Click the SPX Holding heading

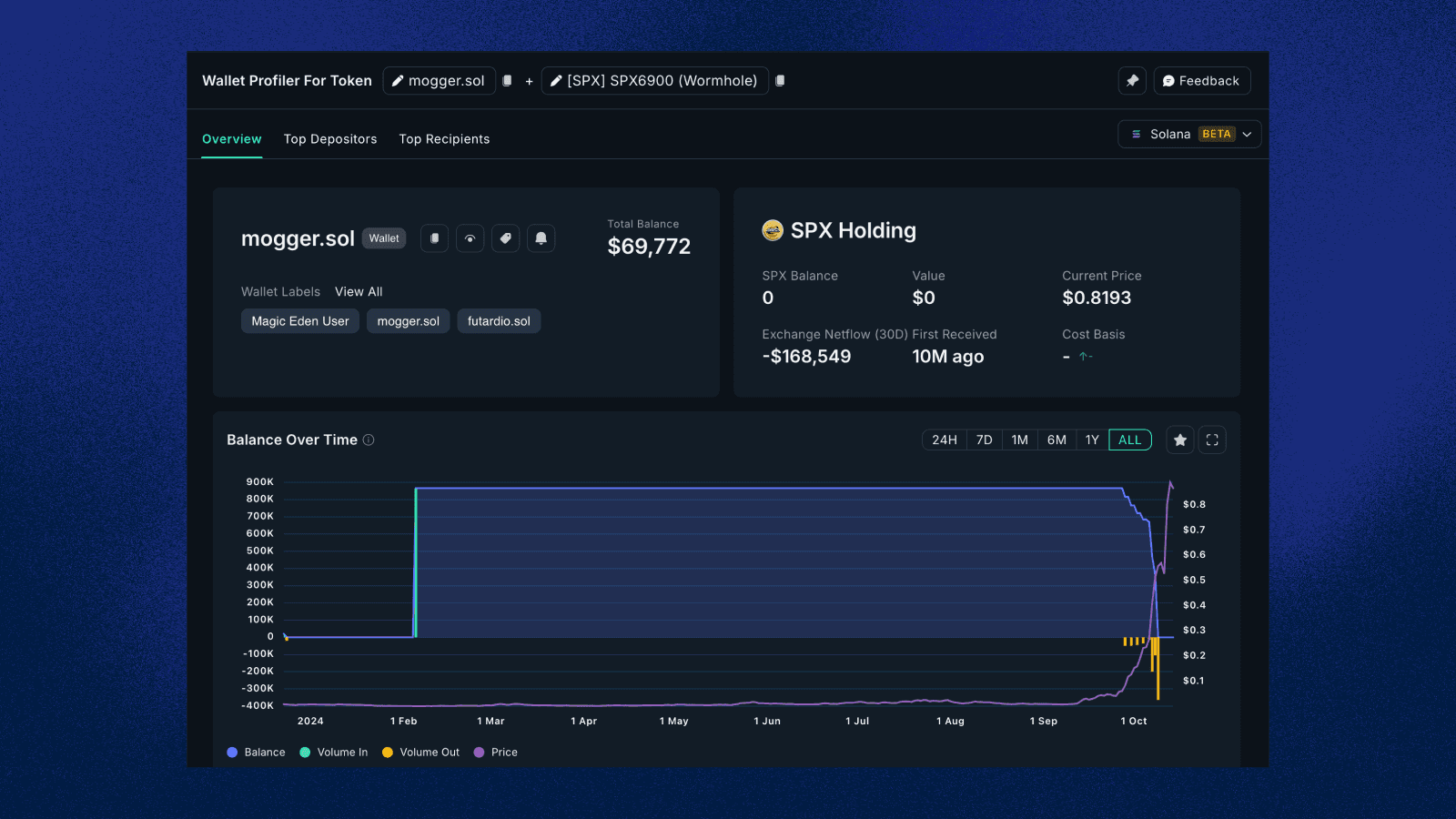point(854,230)
